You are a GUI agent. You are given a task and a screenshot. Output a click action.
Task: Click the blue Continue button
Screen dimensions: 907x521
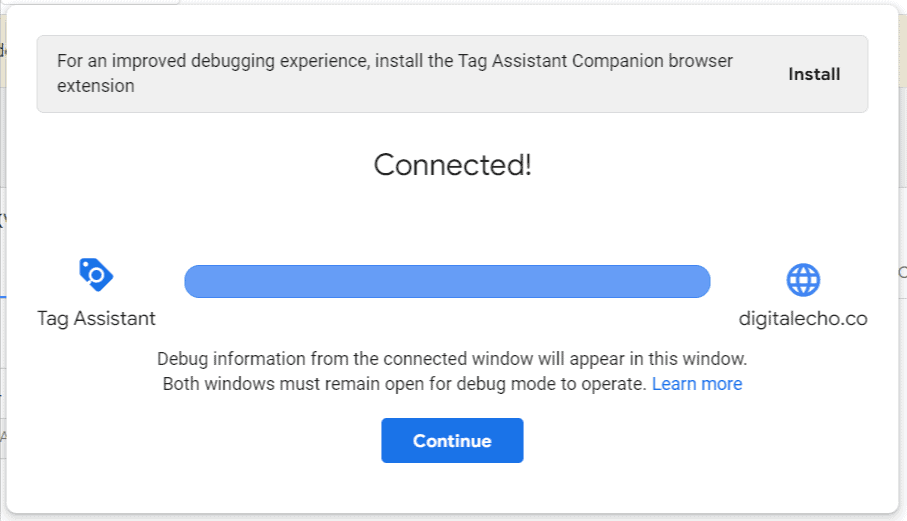tap(452, 441)
